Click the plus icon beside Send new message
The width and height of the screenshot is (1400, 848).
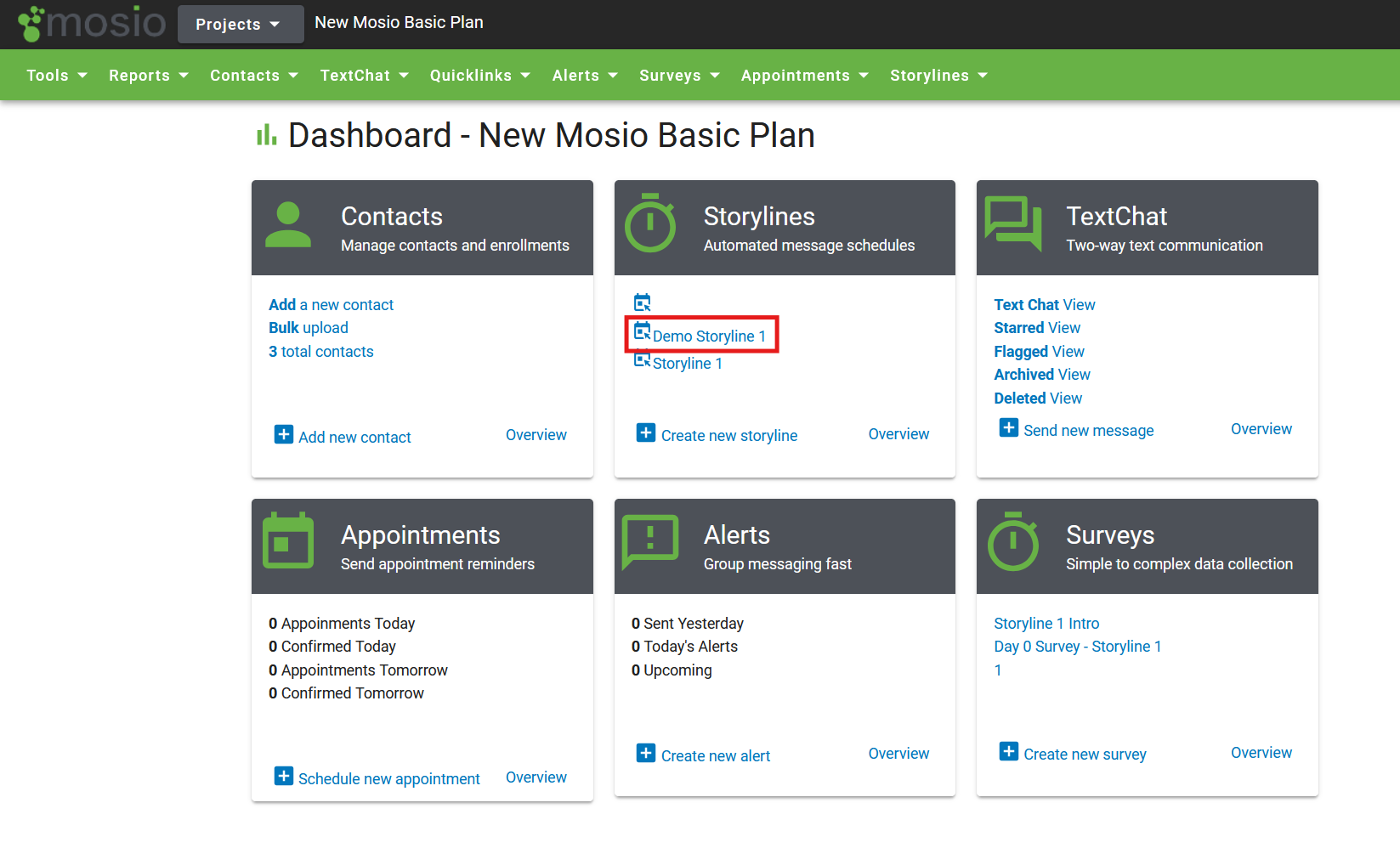click(x=1009, y=427)
